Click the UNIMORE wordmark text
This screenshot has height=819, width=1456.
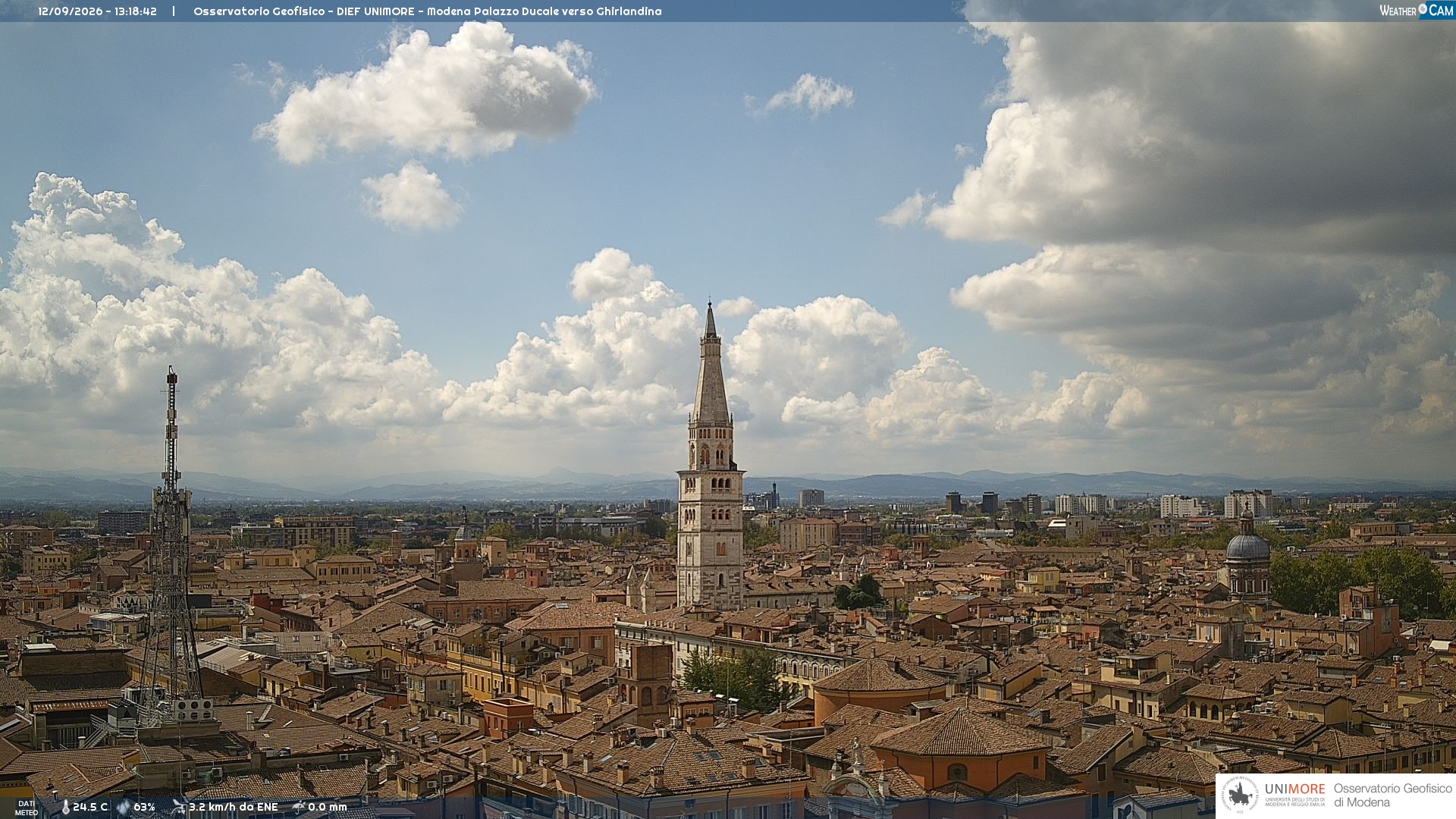point(1294,789)
